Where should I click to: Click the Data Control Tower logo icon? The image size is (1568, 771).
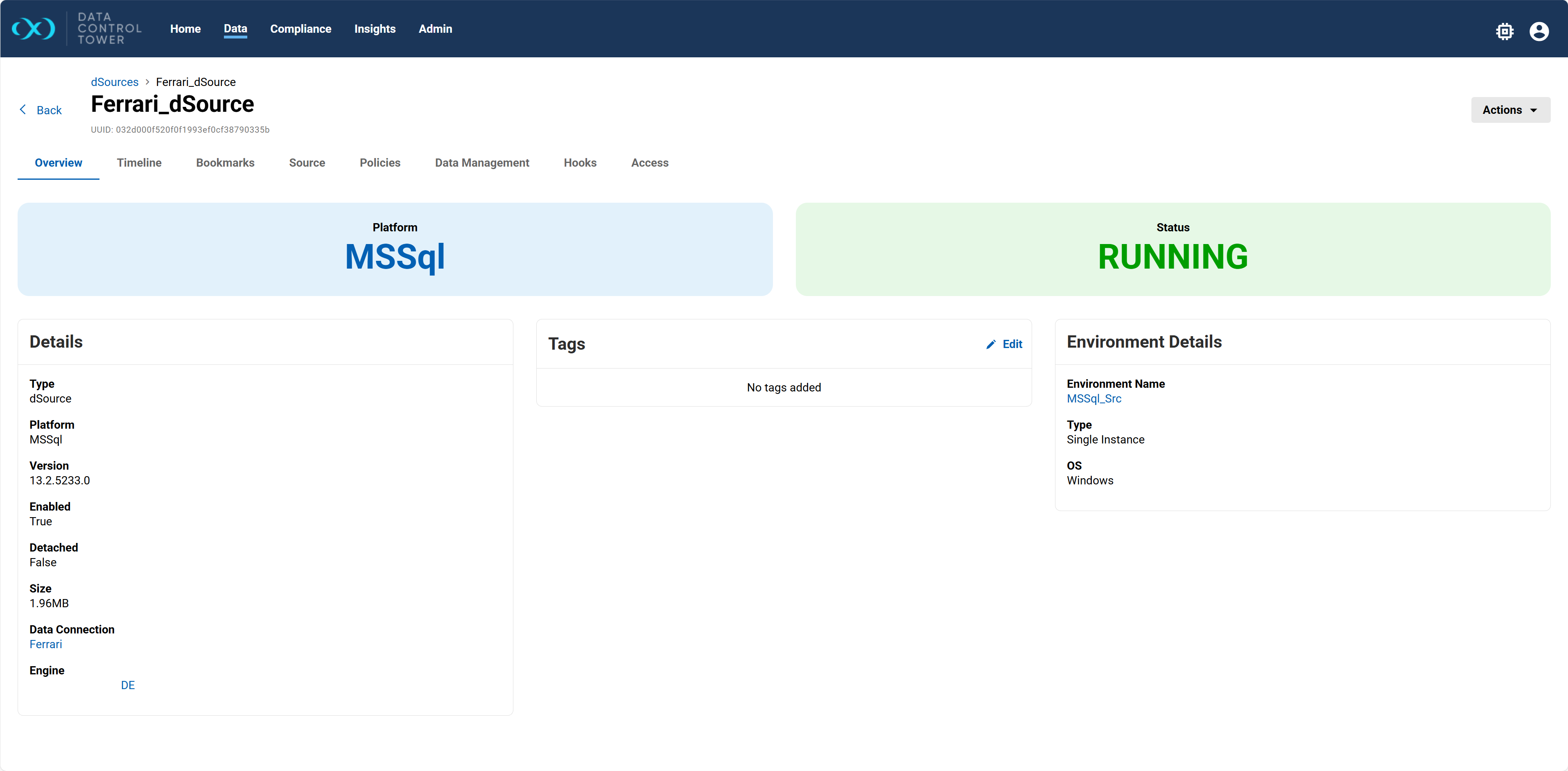tap(34, 29)
